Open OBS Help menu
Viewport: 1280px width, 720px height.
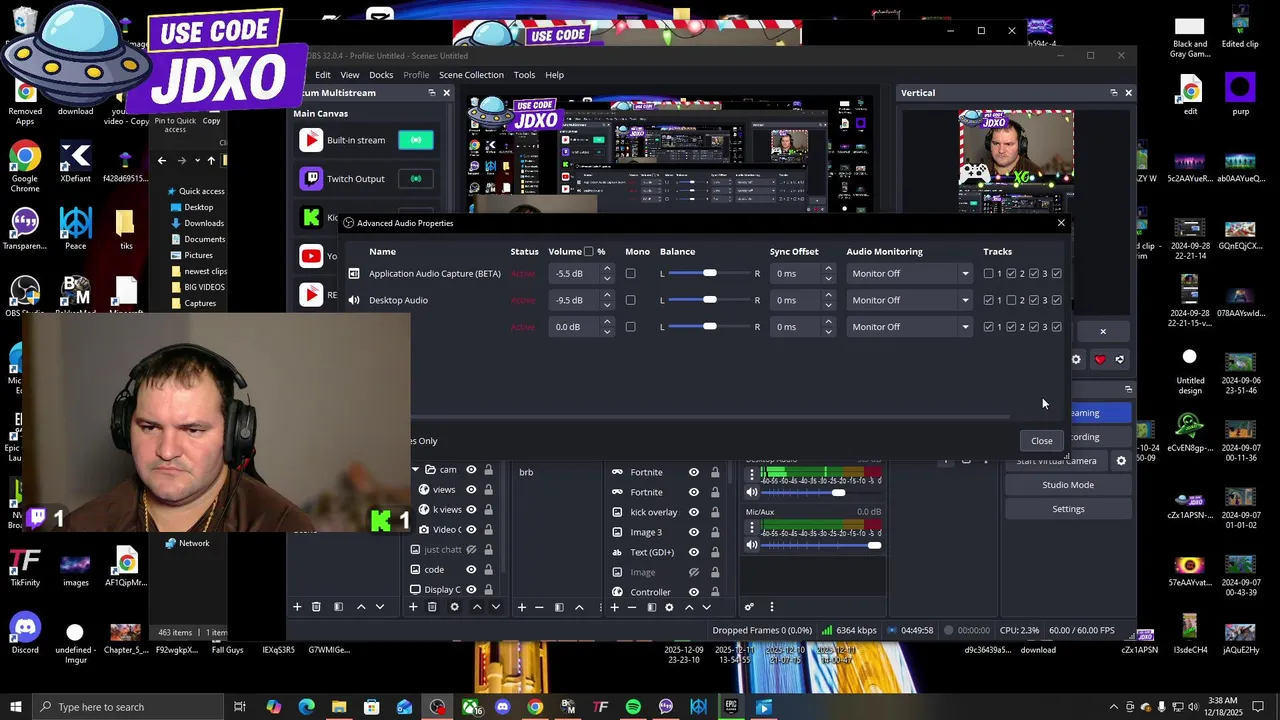click(554, 75)
